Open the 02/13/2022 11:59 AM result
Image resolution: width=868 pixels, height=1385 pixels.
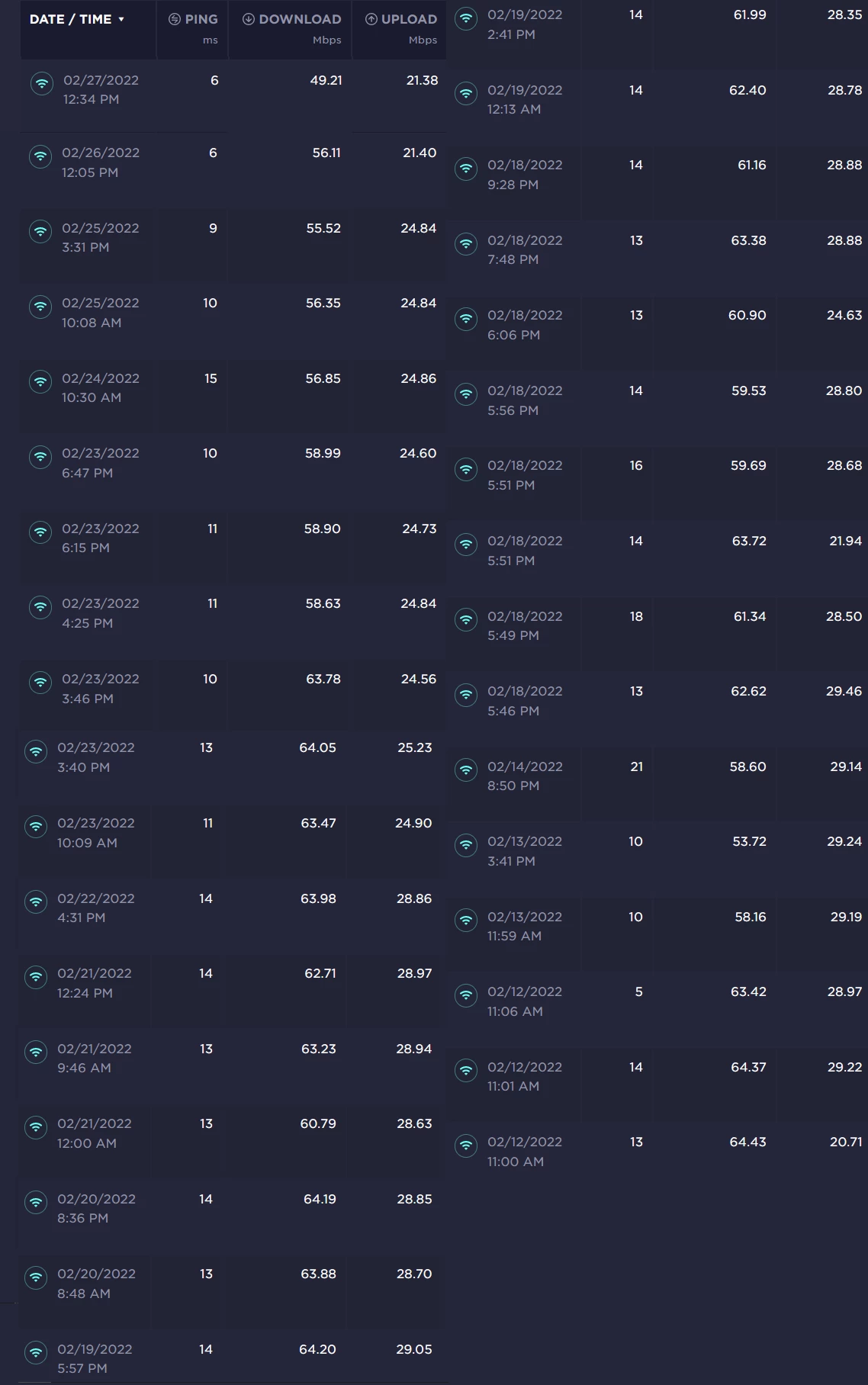point(525,926)
